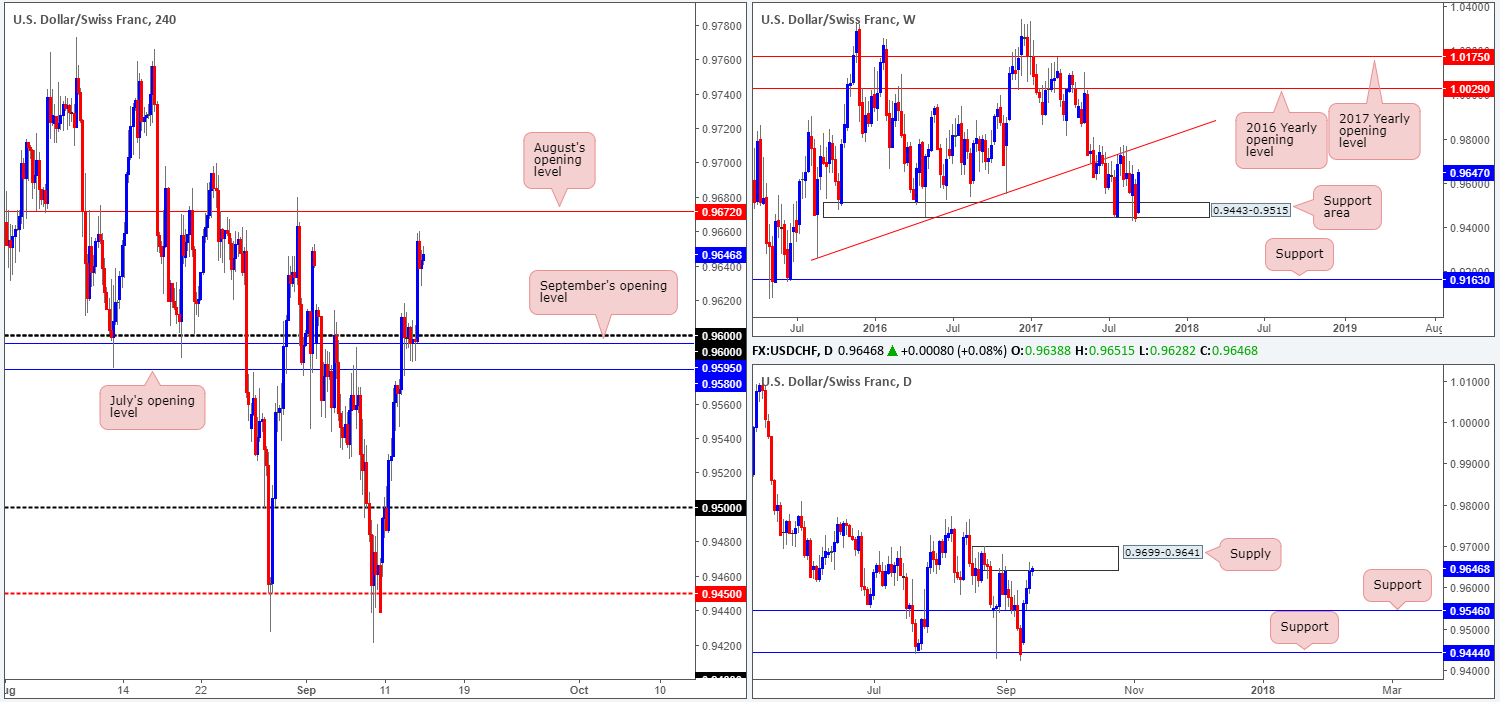Click the August's opening level callout

pyautogui.click(x=559, y=160)
